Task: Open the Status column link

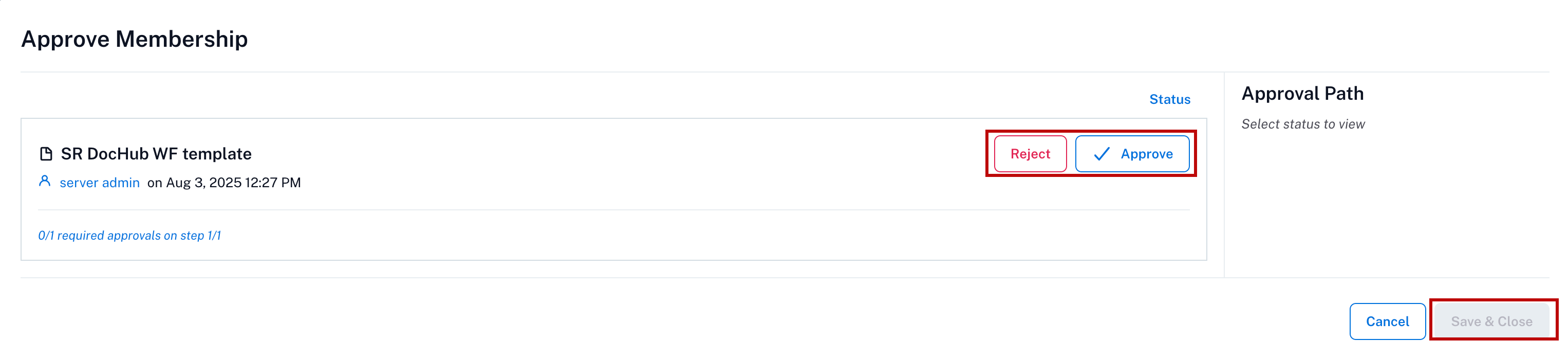Action: pyautogui.click(x=1169, y=99)
